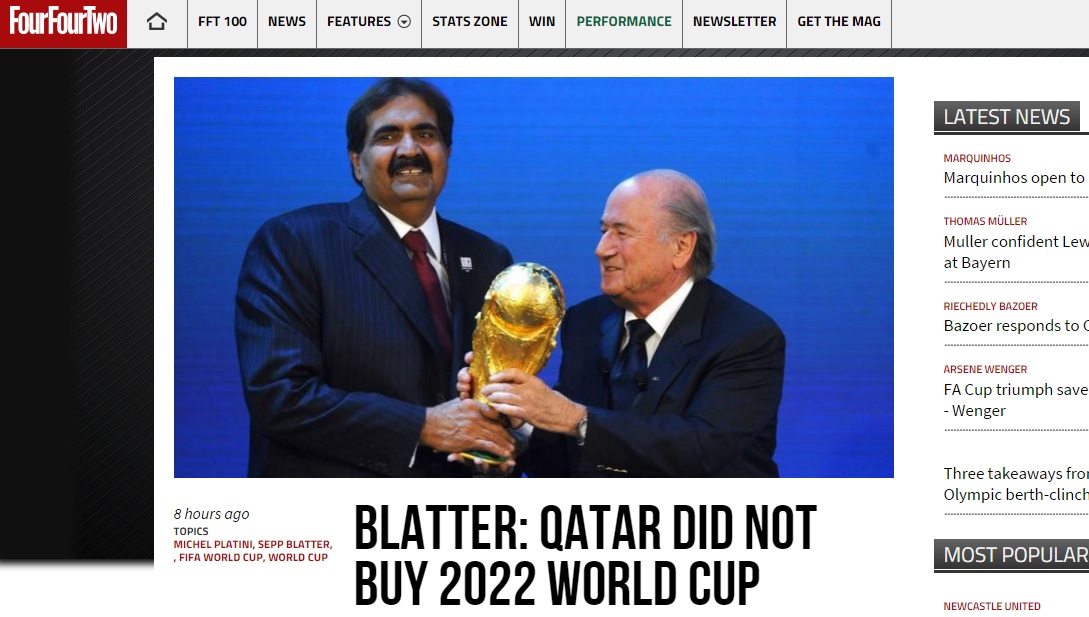
Task: Go to the home page icon
Action: pyautogui.click(x=157, y=22)
